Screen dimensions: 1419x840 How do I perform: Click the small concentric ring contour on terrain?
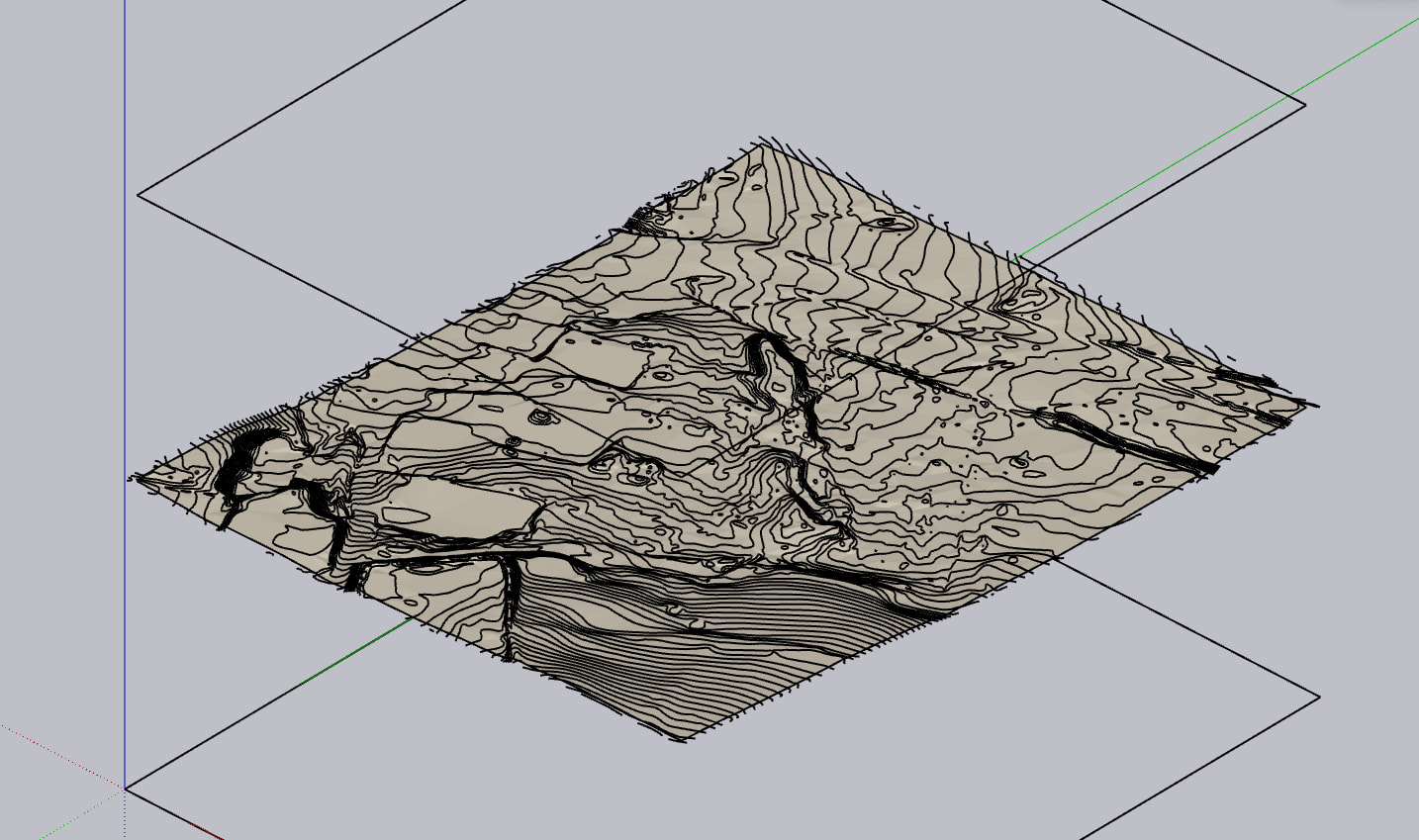(539, 418)
